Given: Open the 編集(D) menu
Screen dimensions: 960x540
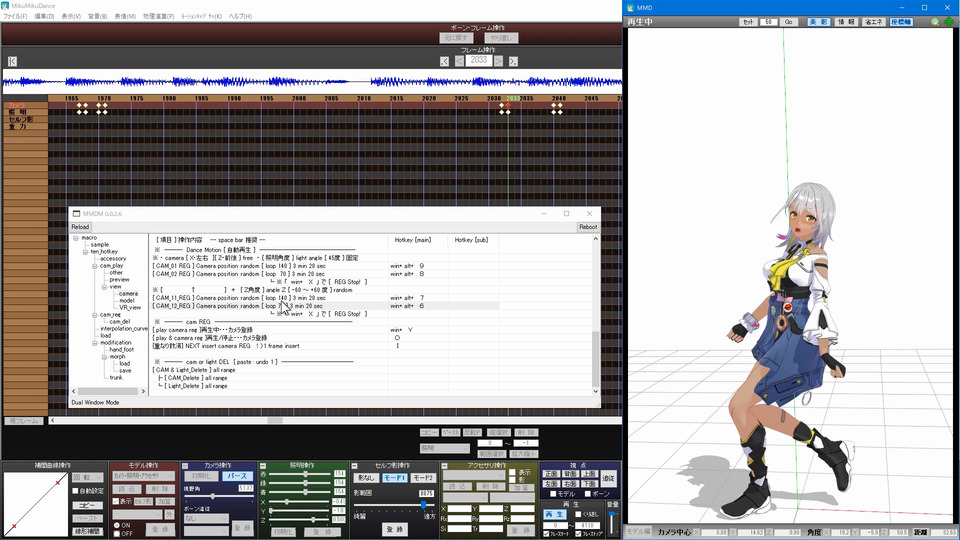Looking at the screenshot, I should 44,17.
